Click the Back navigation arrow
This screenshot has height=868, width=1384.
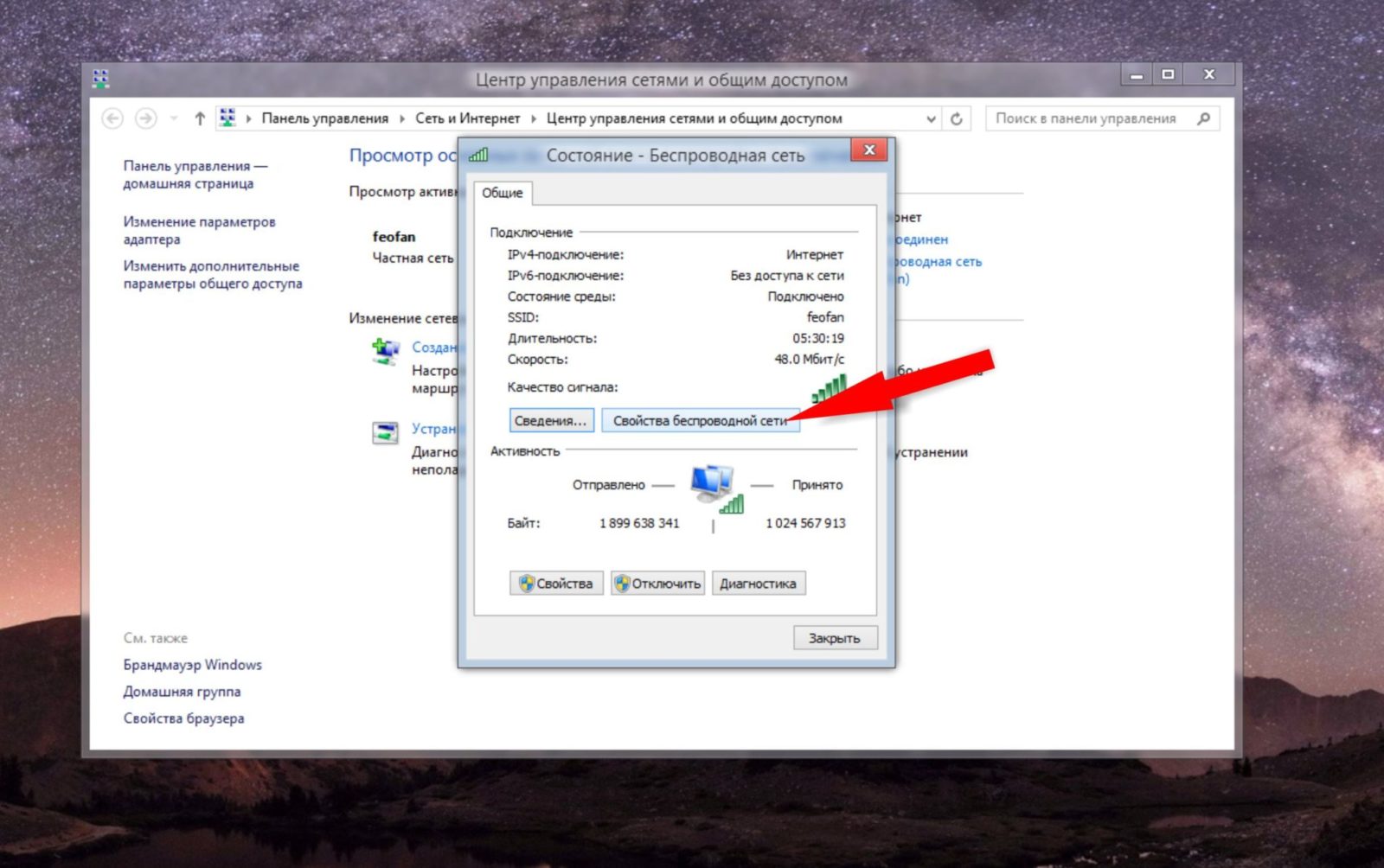tap(112, 118)
